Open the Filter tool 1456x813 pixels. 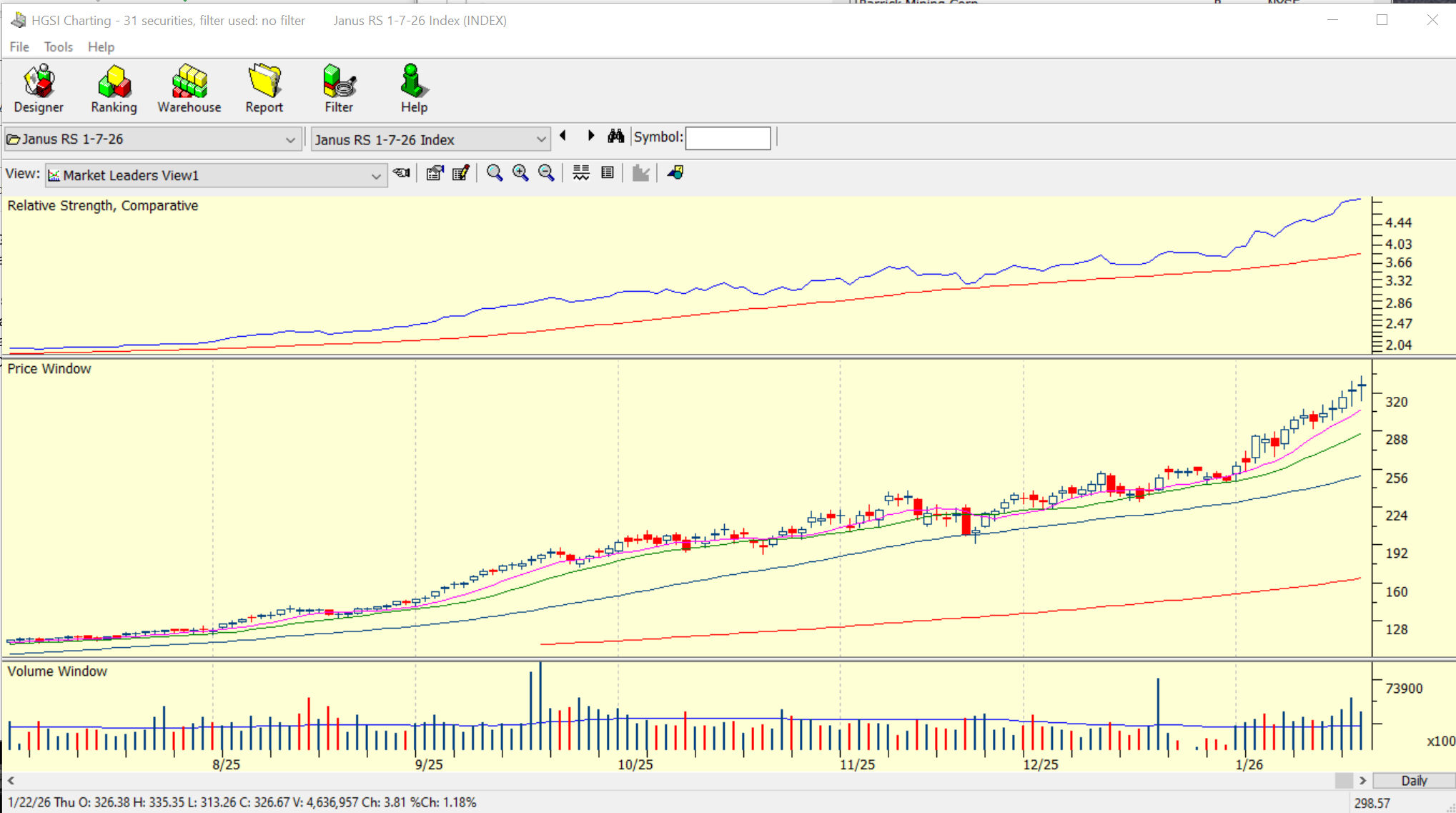(x=339, y=88)
